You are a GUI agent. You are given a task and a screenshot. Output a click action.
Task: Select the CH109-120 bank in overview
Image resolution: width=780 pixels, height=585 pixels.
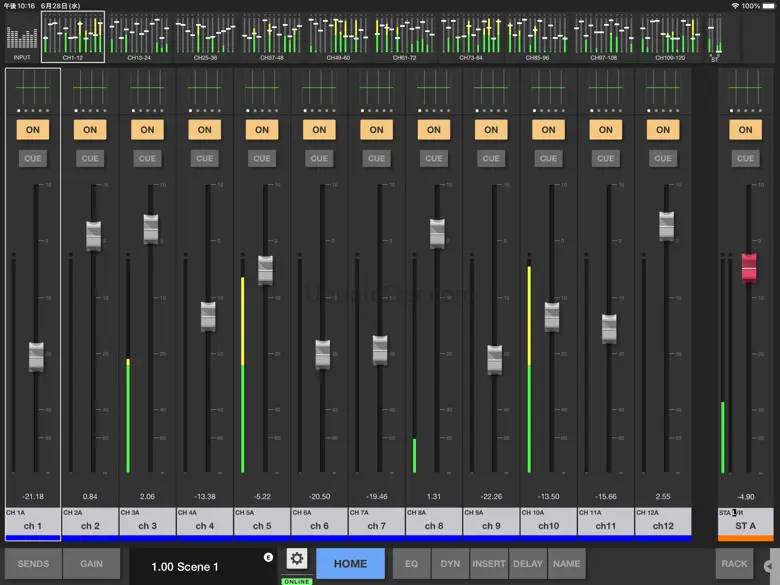[x=670, y=37]
